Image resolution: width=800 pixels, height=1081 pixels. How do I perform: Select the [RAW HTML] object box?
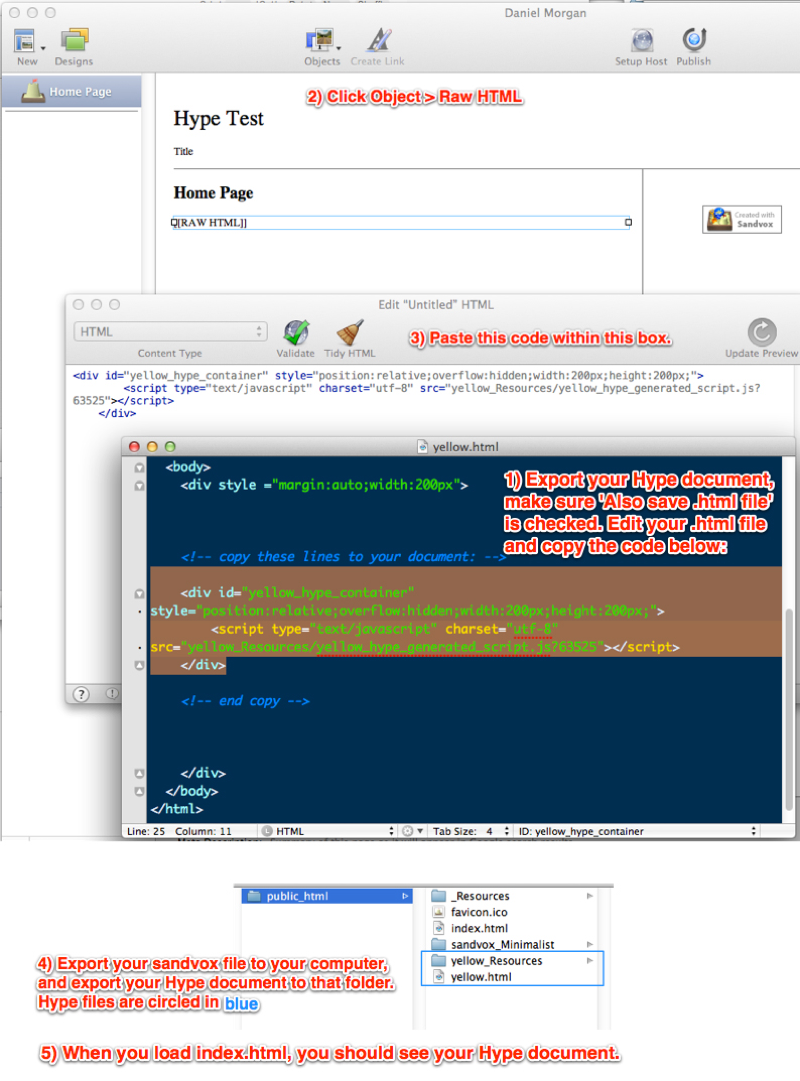coord(400,222)
